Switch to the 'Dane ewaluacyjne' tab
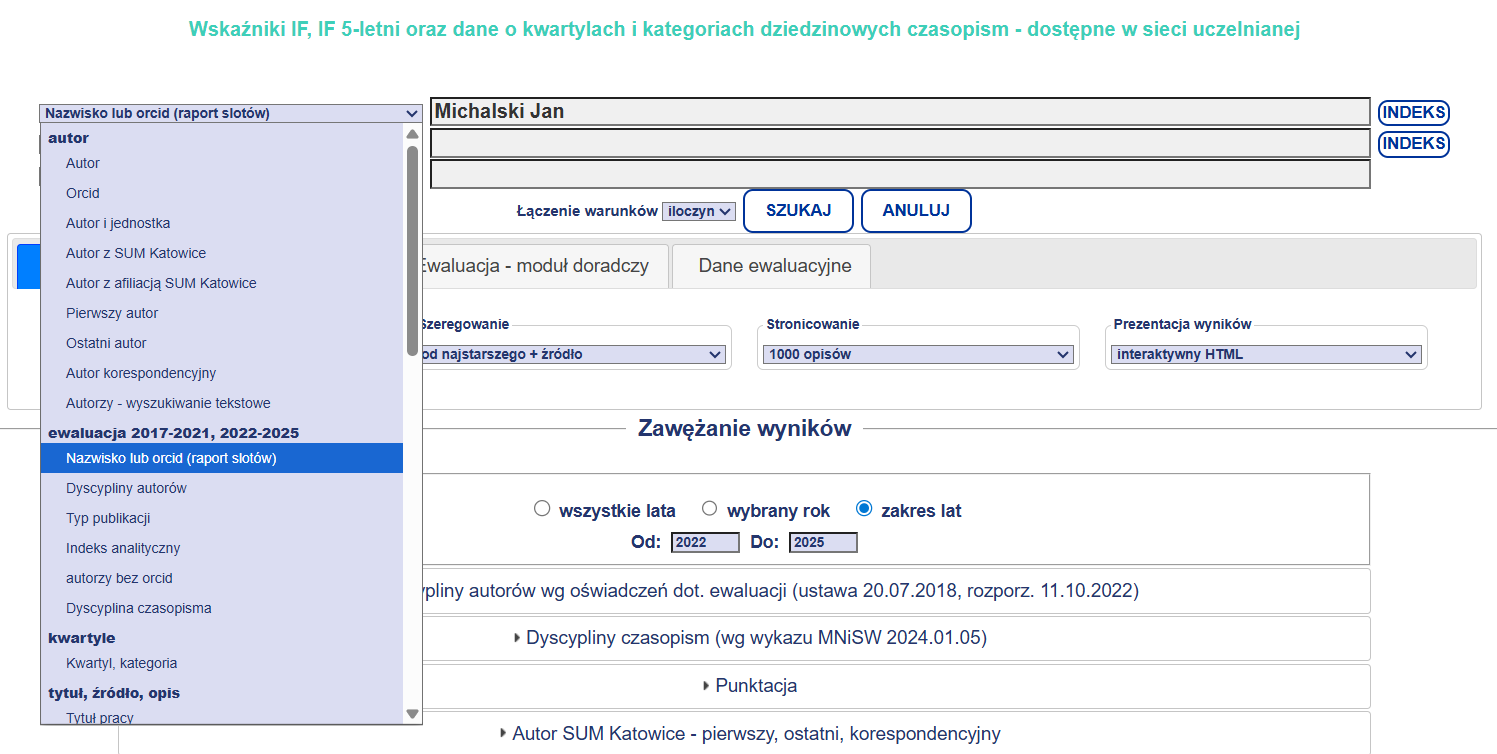This screenshot has width=1497, height=754. pyautogui.click(x=770, y=266)
